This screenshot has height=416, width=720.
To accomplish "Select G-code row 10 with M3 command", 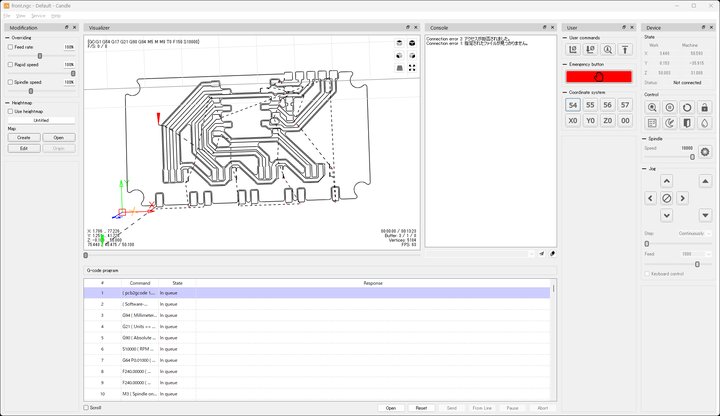I will click(x=317, y=394).
